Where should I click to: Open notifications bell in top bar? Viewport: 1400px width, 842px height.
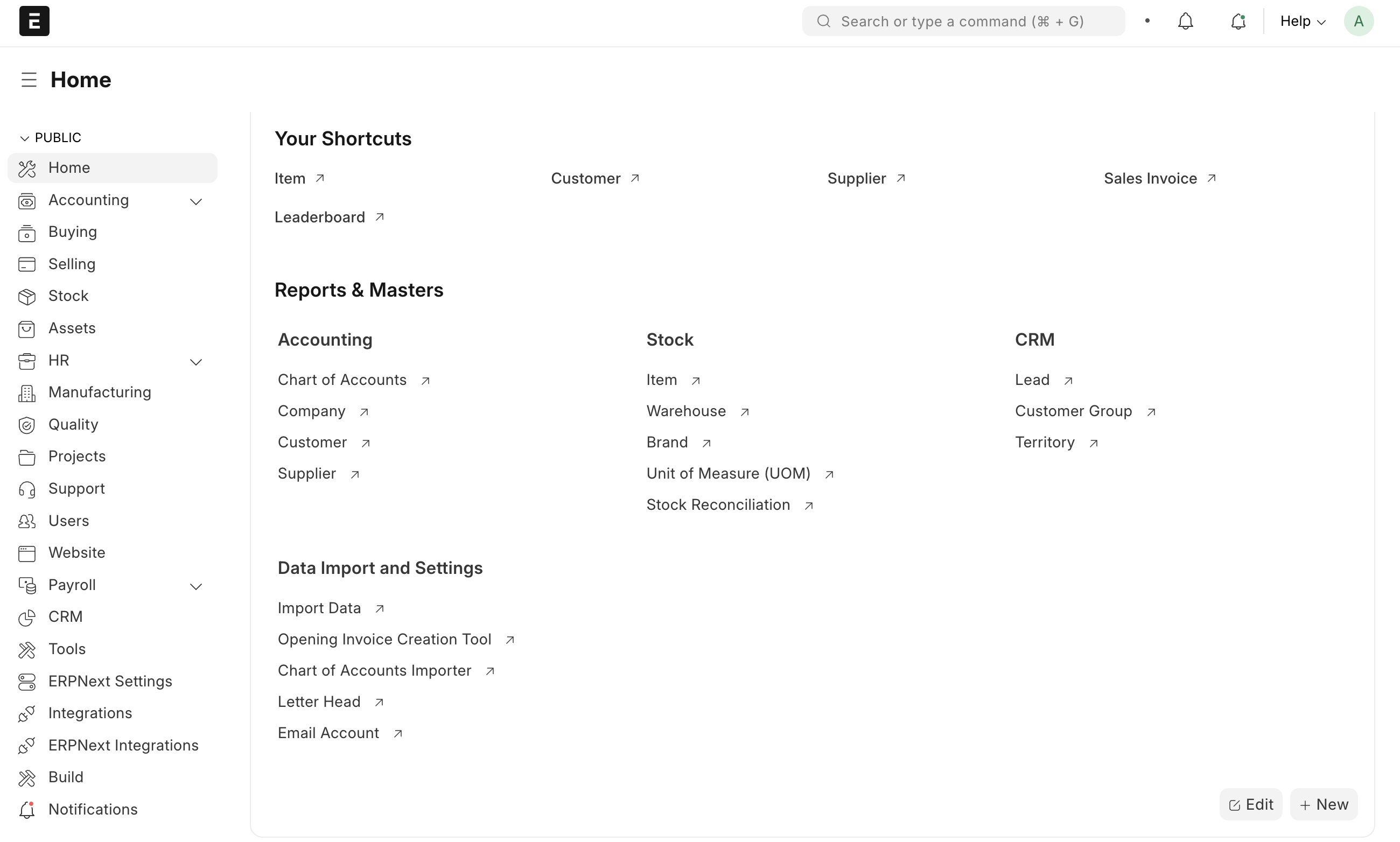tap(1185, 22)
